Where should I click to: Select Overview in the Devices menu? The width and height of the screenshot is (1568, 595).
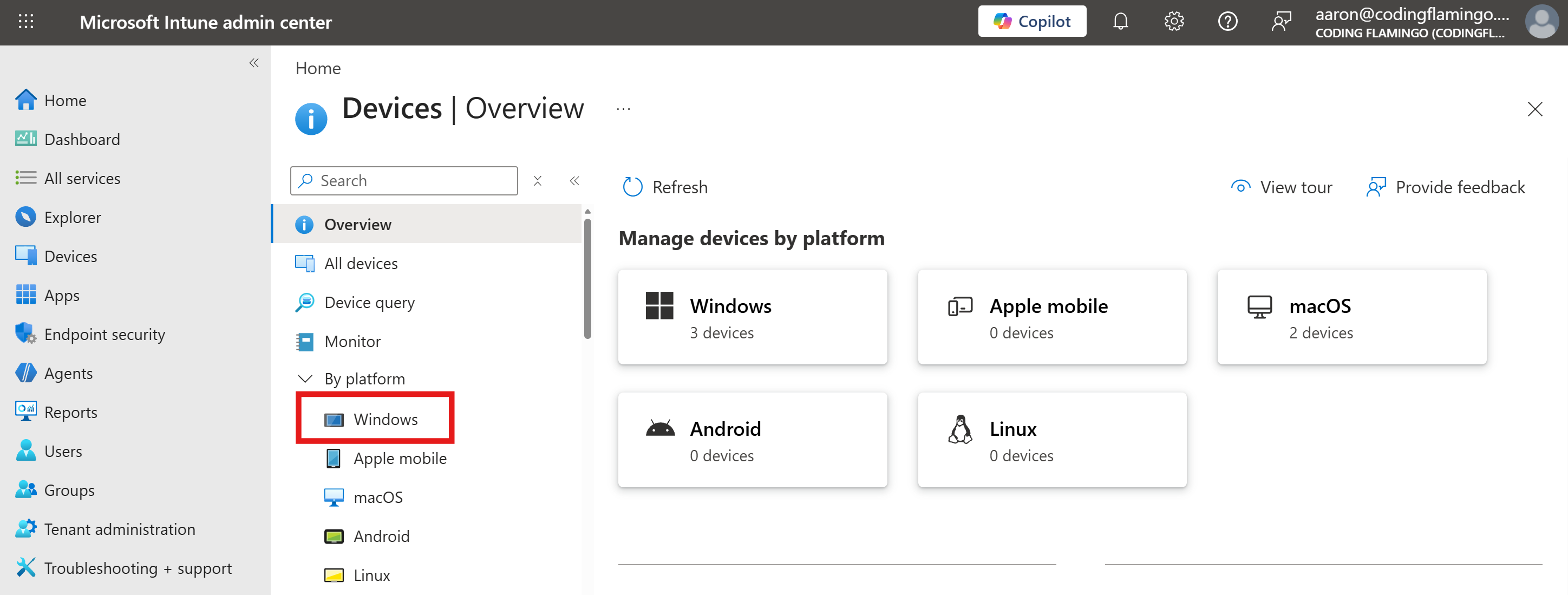(x=427, y=225)
